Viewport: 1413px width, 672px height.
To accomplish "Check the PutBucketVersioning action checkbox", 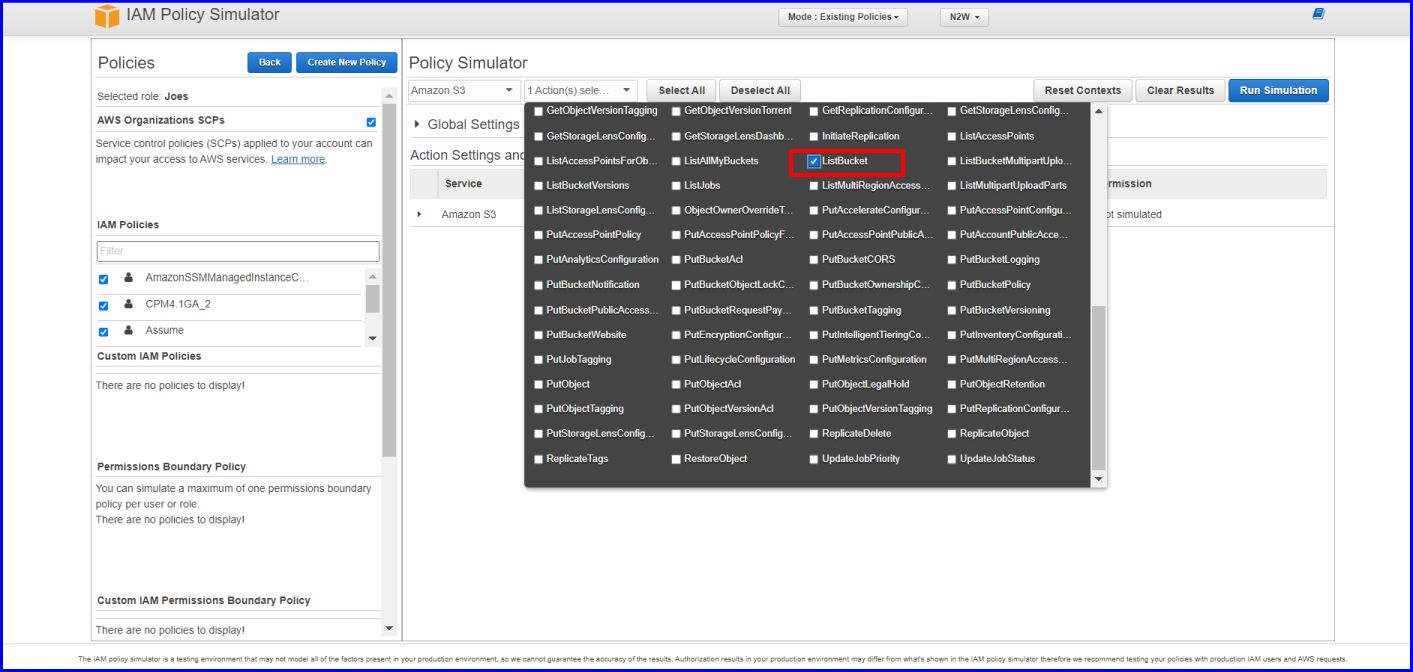I will (952, 311).
